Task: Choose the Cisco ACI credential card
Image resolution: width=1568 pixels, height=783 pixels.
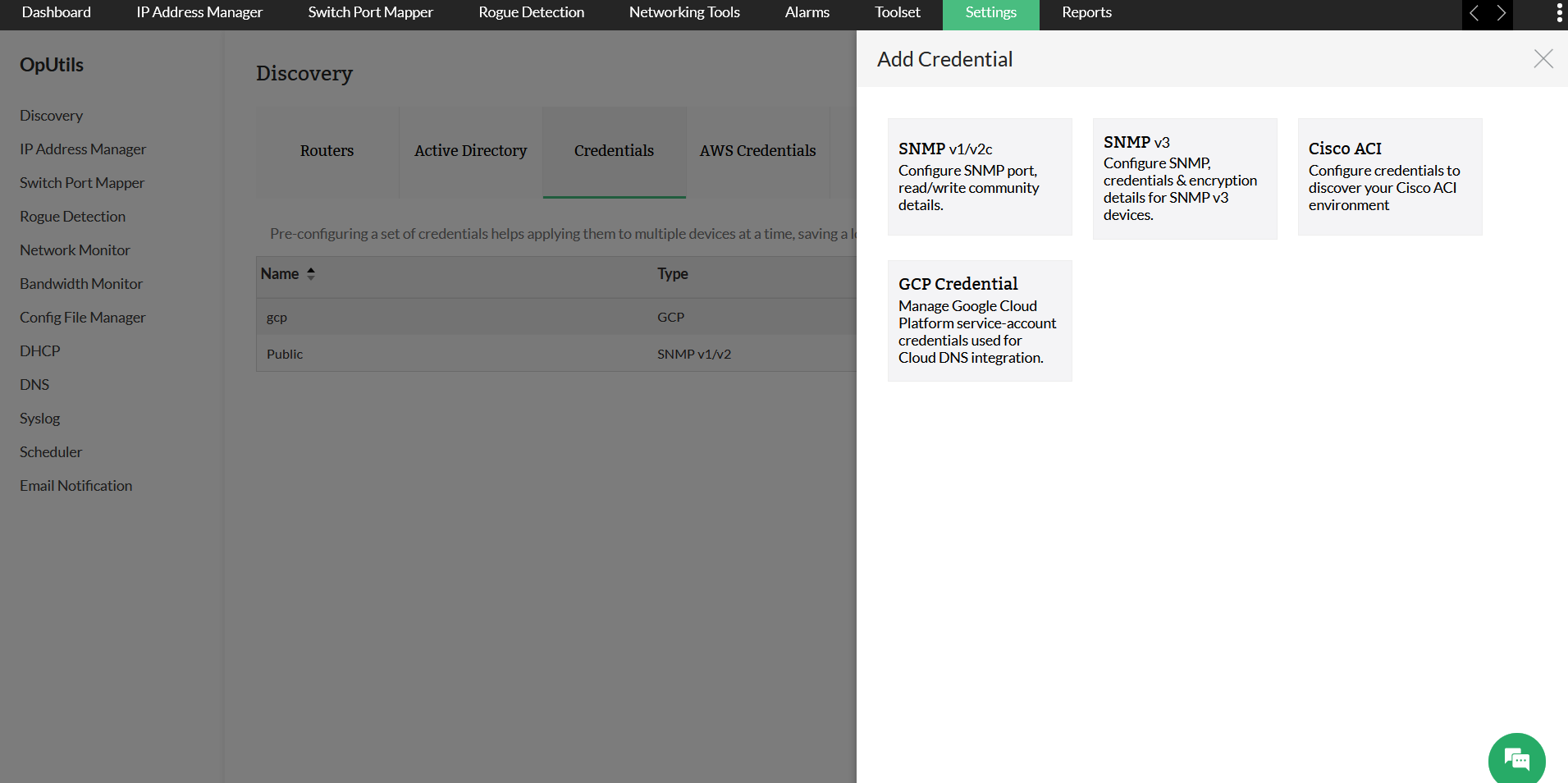Action: 1390,176
